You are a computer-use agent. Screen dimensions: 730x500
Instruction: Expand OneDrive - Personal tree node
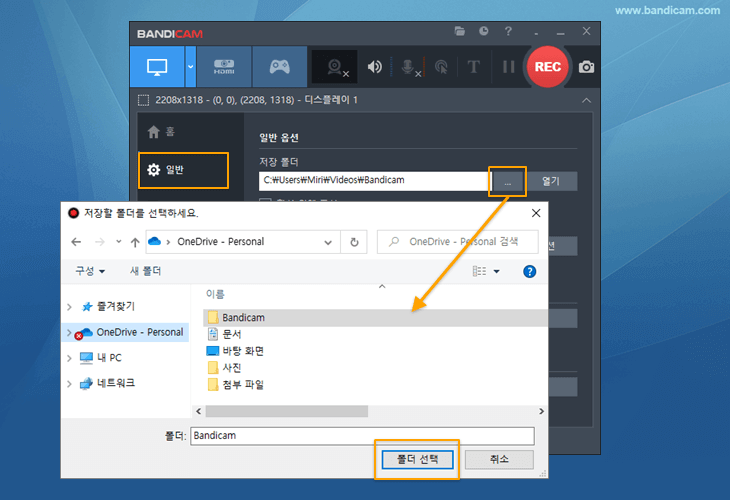69,332
